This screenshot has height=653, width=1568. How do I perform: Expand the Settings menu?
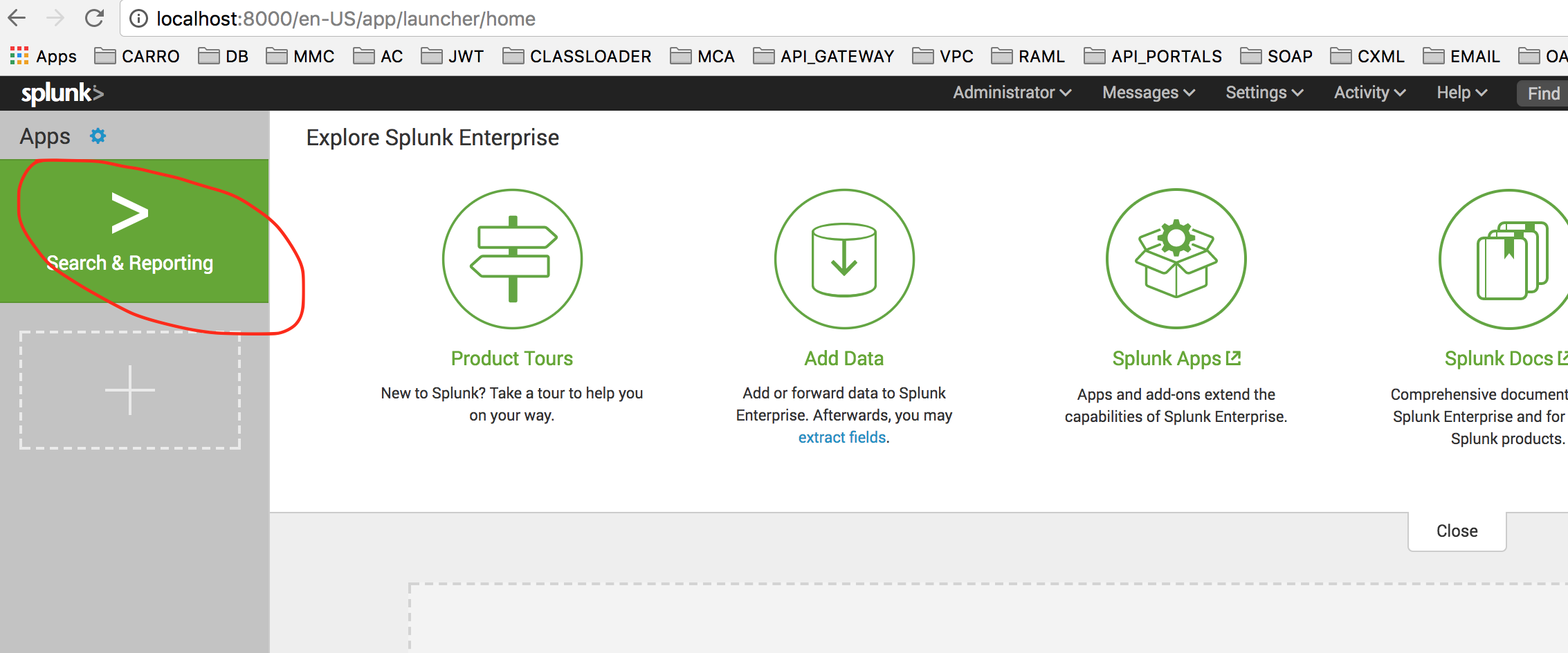pos(1264,93)
